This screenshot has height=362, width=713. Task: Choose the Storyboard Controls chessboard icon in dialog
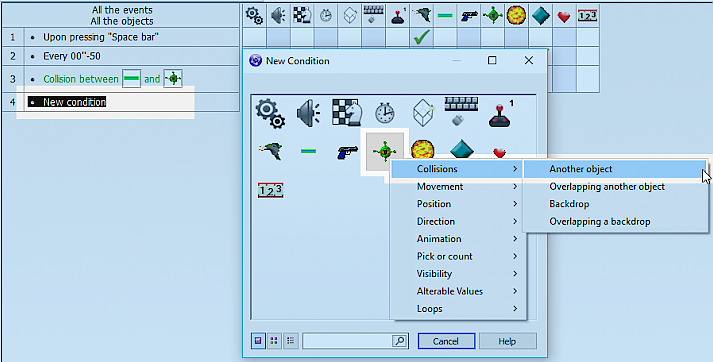pyautogui.click(x=346, y=112)
